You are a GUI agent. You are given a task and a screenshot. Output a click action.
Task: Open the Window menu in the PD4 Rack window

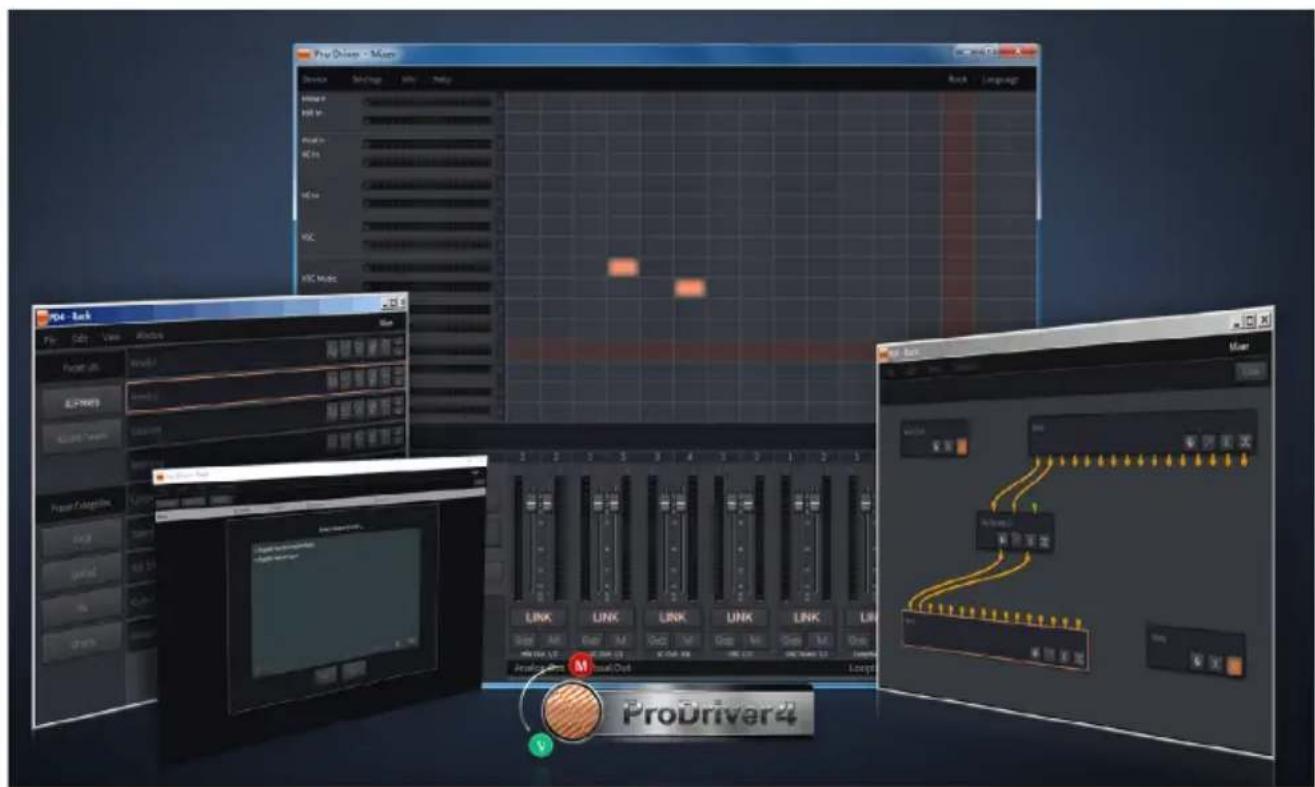point(149,335)
